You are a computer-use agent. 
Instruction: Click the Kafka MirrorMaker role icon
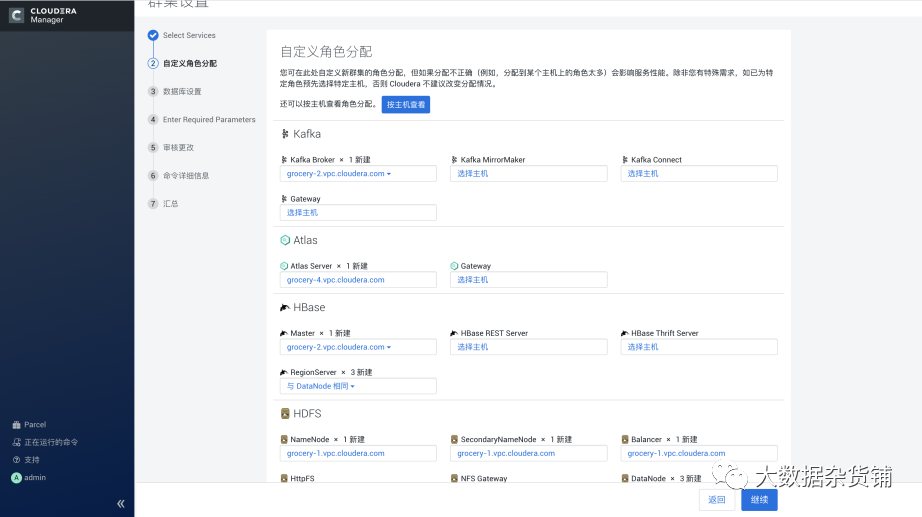pyautogui.click(x=455, y=159)
